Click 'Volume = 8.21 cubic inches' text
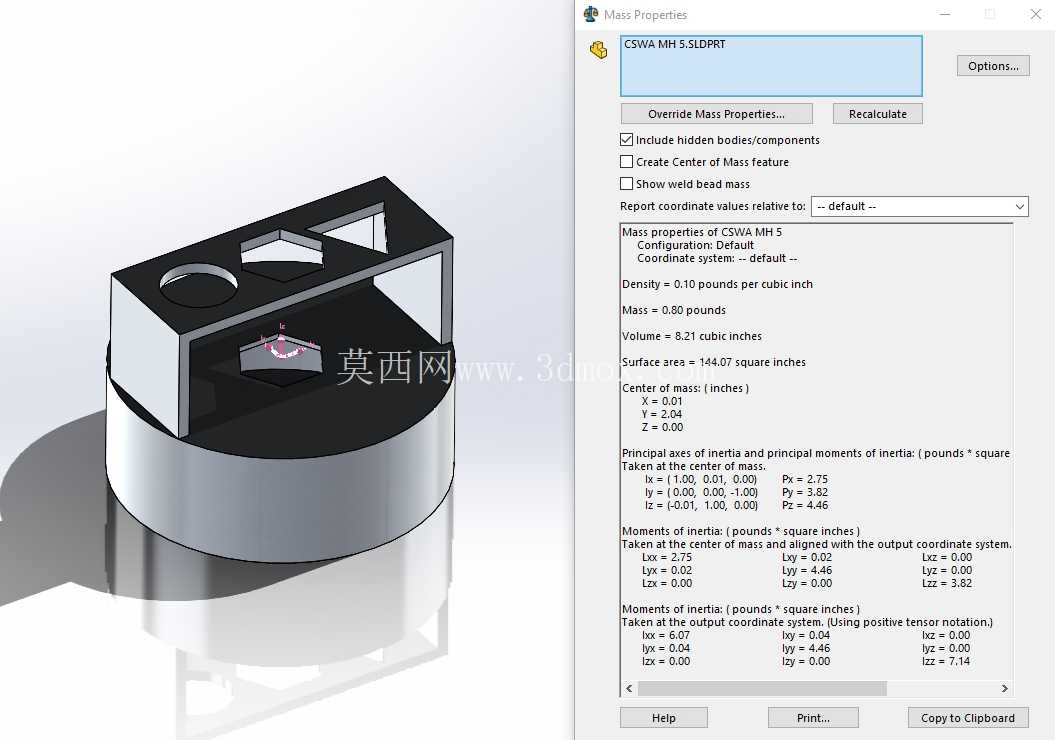This screenshot has width=1055, height=740. tap(692, 336)
